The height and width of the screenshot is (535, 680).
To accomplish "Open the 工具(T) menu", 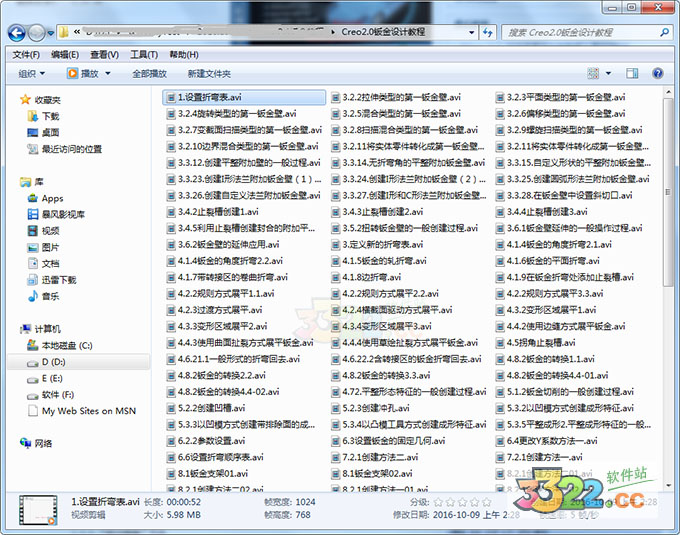I will [144, 54].
